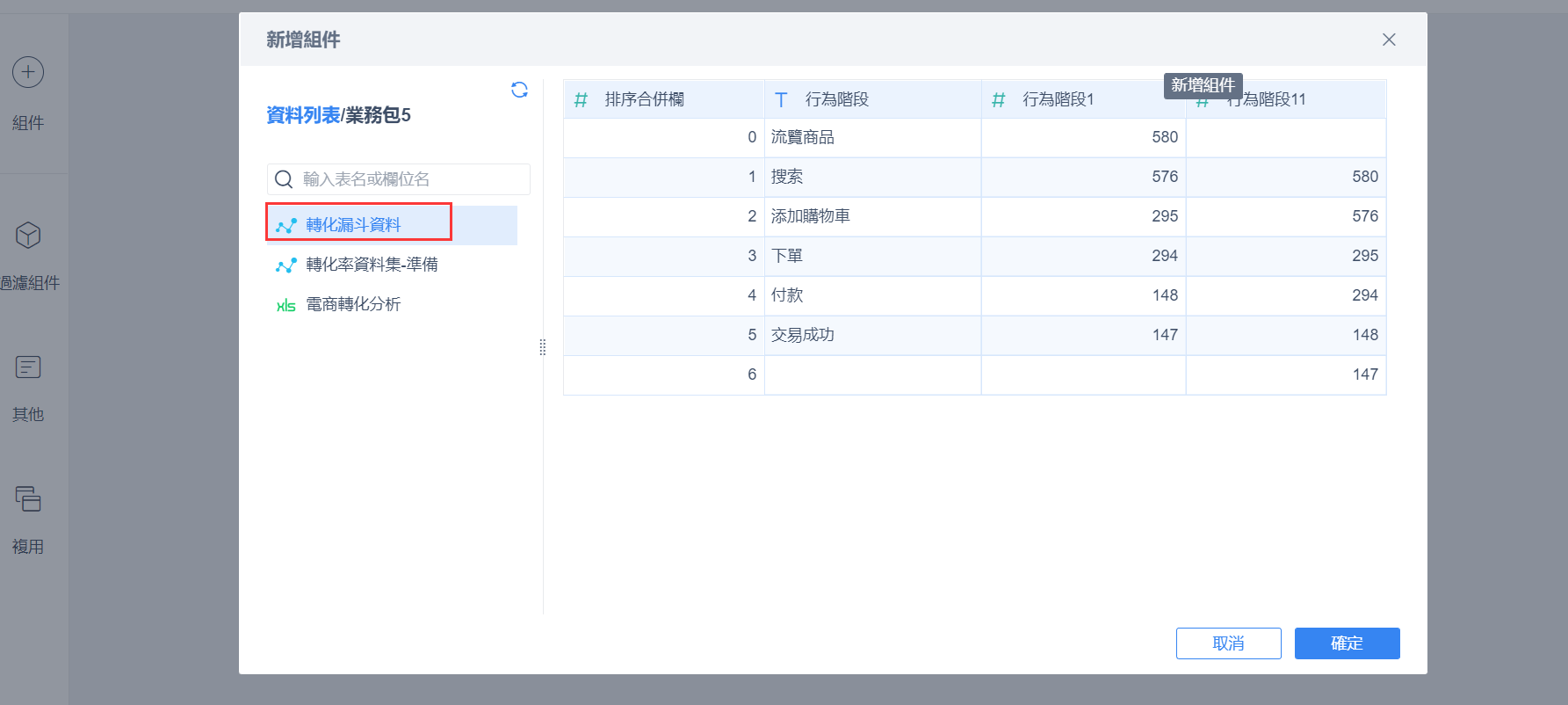This screenshot has height=705, width=1568.
Task: Open the 複用 sidebar icon
Action: click(x=28, y=498)
